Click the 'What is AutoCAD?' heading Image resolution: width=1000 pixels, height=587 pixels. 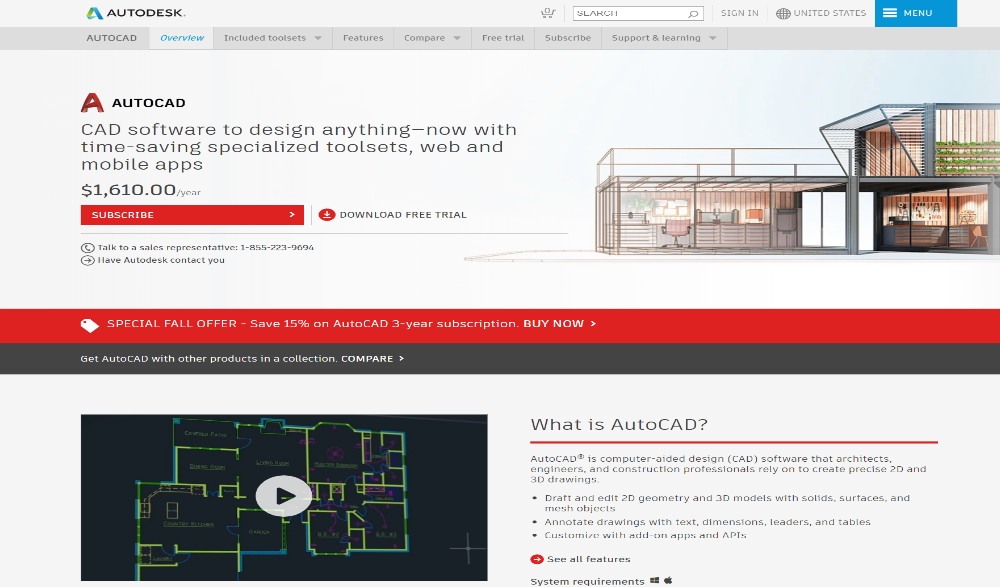point(619,425)
